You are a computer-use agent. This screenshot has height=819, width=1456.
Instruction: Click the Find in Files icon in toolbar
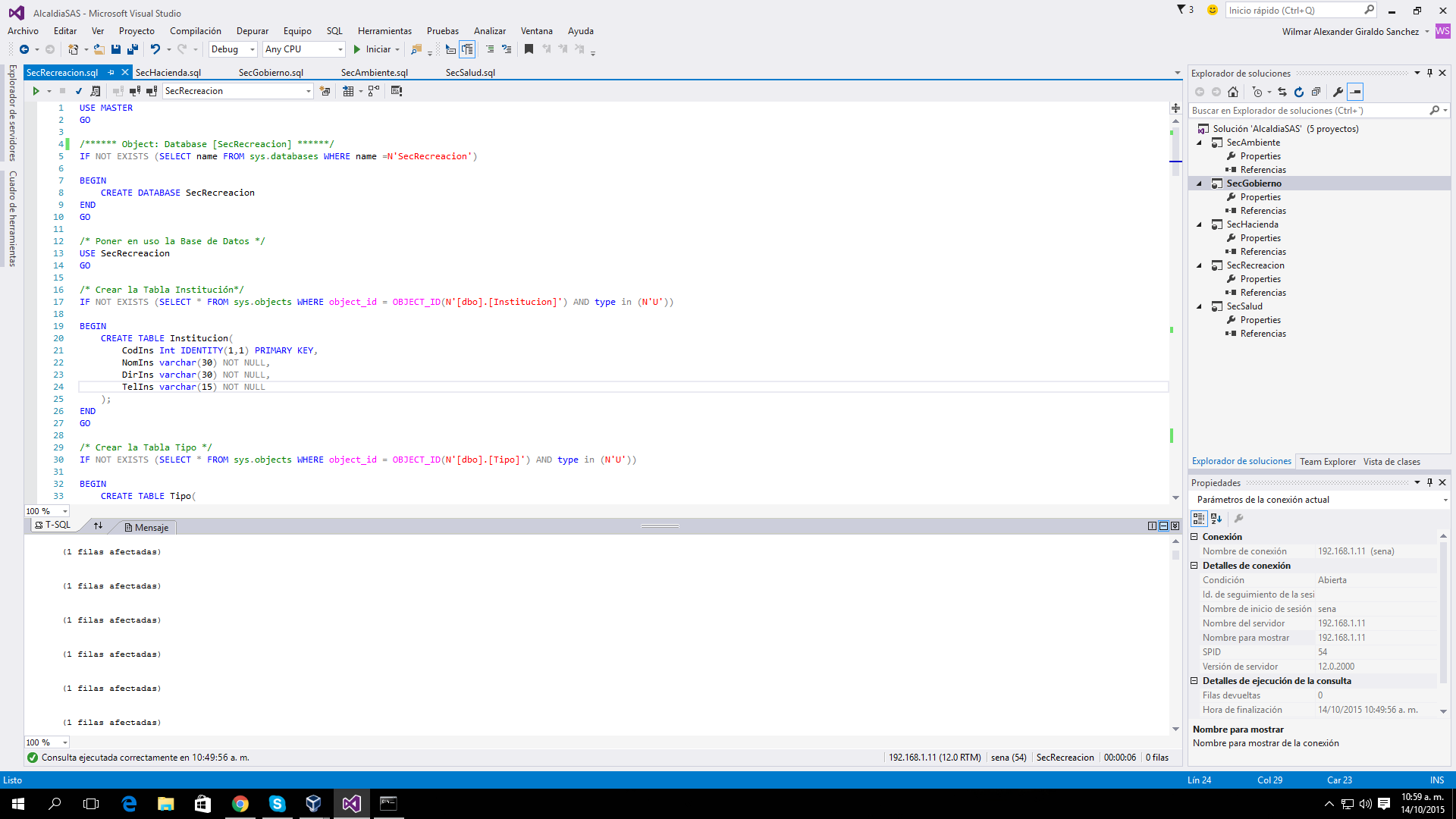[416, 49]
